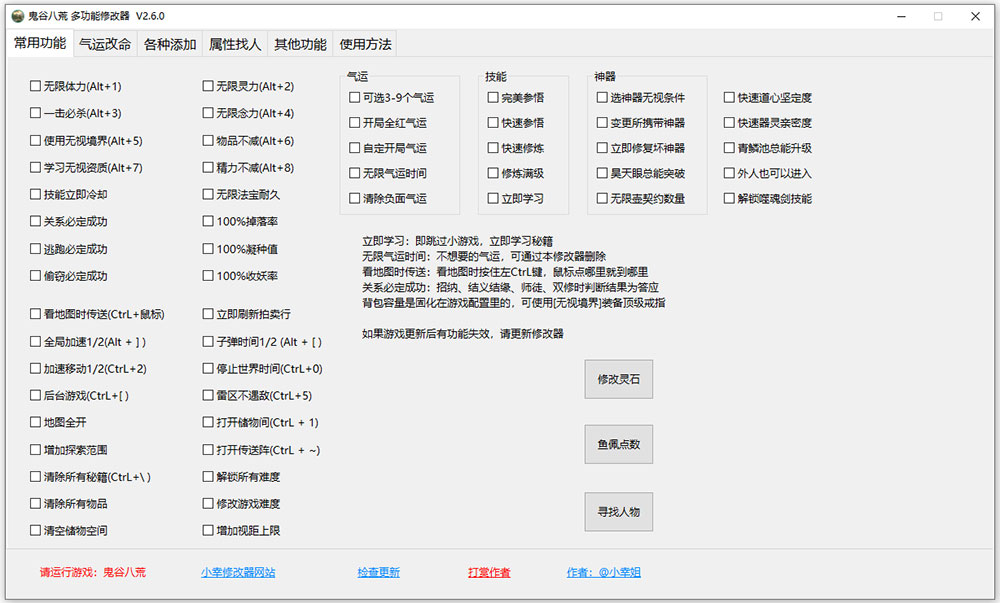Check 学习无视资质(Alt+7)
This screenshot has height=603, width=1000.
pyautogui.click(x=87, y=168)
